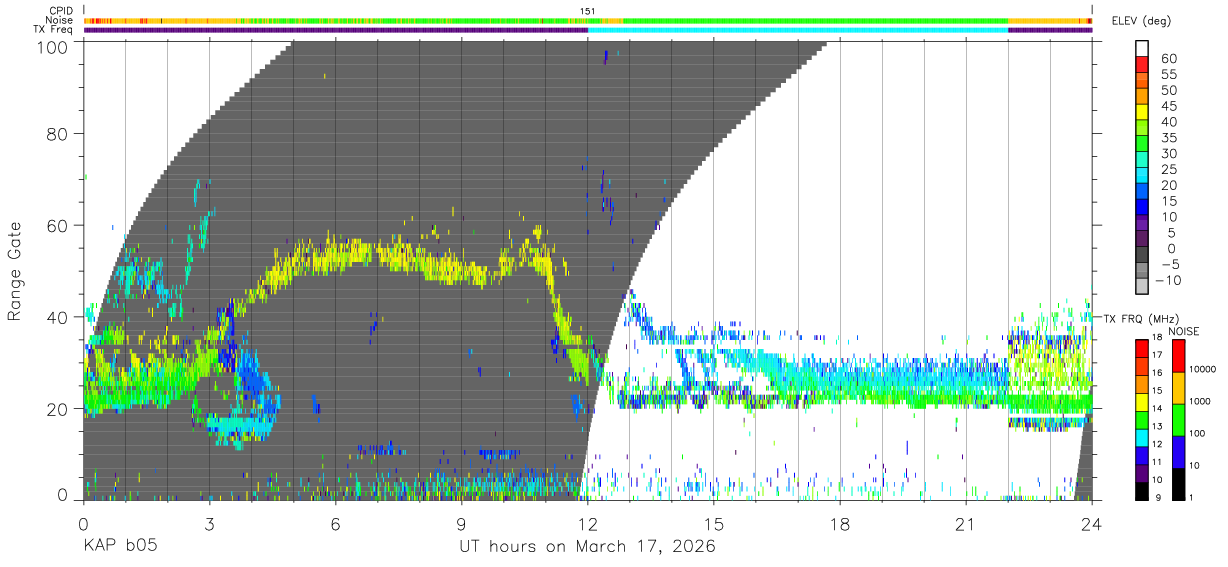Click the 12 tick on UT hours axis
1228x567 pixels.
coord(588,524)
